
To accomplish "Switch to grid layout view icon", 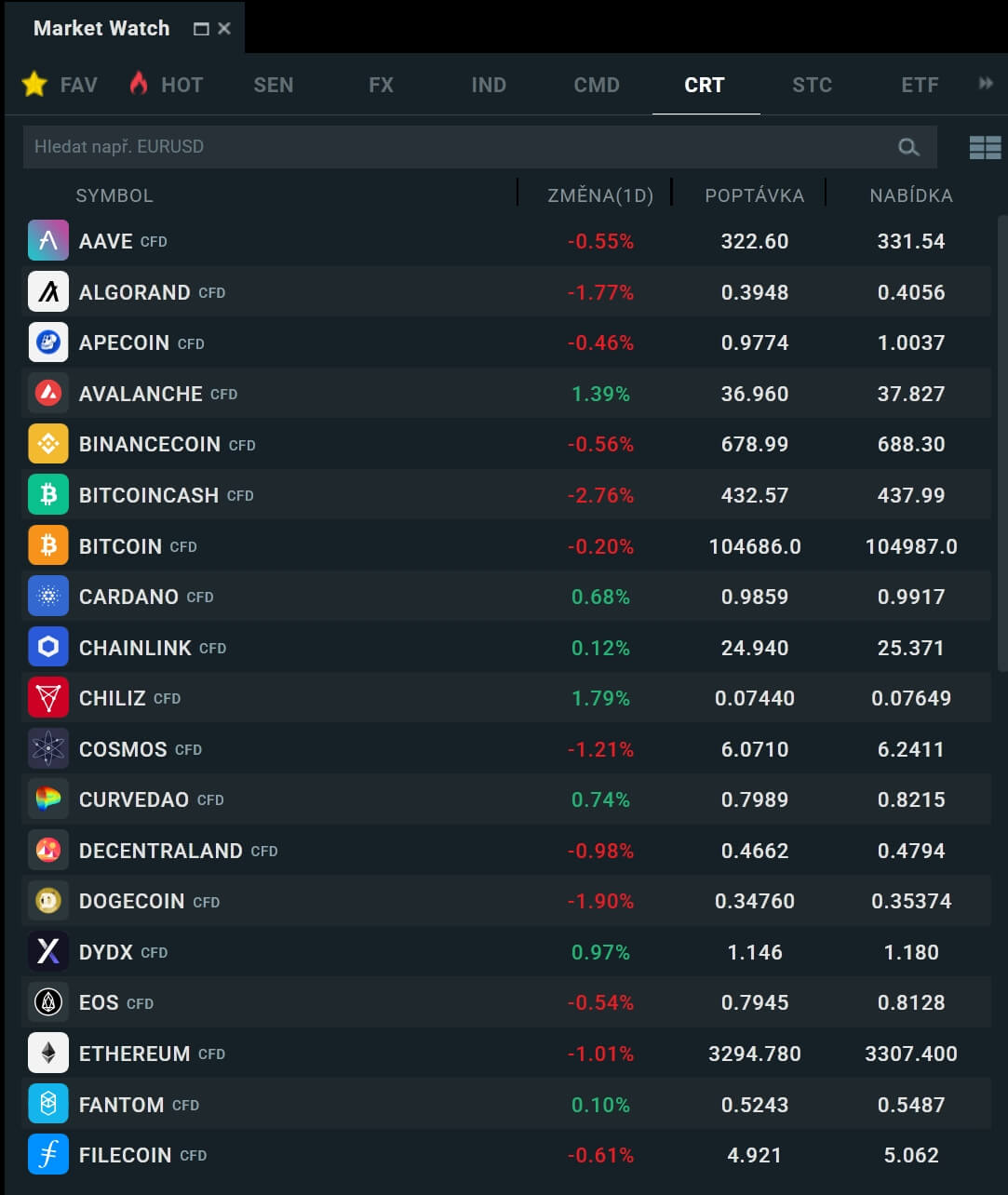I will coord(985,147).
